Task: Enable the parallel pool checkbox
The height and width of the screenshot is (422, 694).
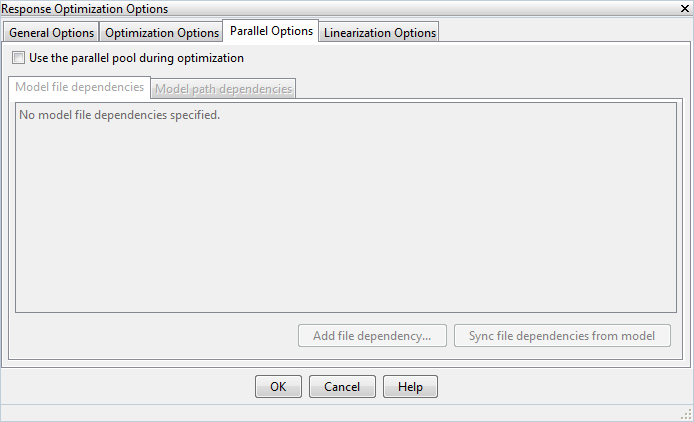Action: [x=19, y=58]
